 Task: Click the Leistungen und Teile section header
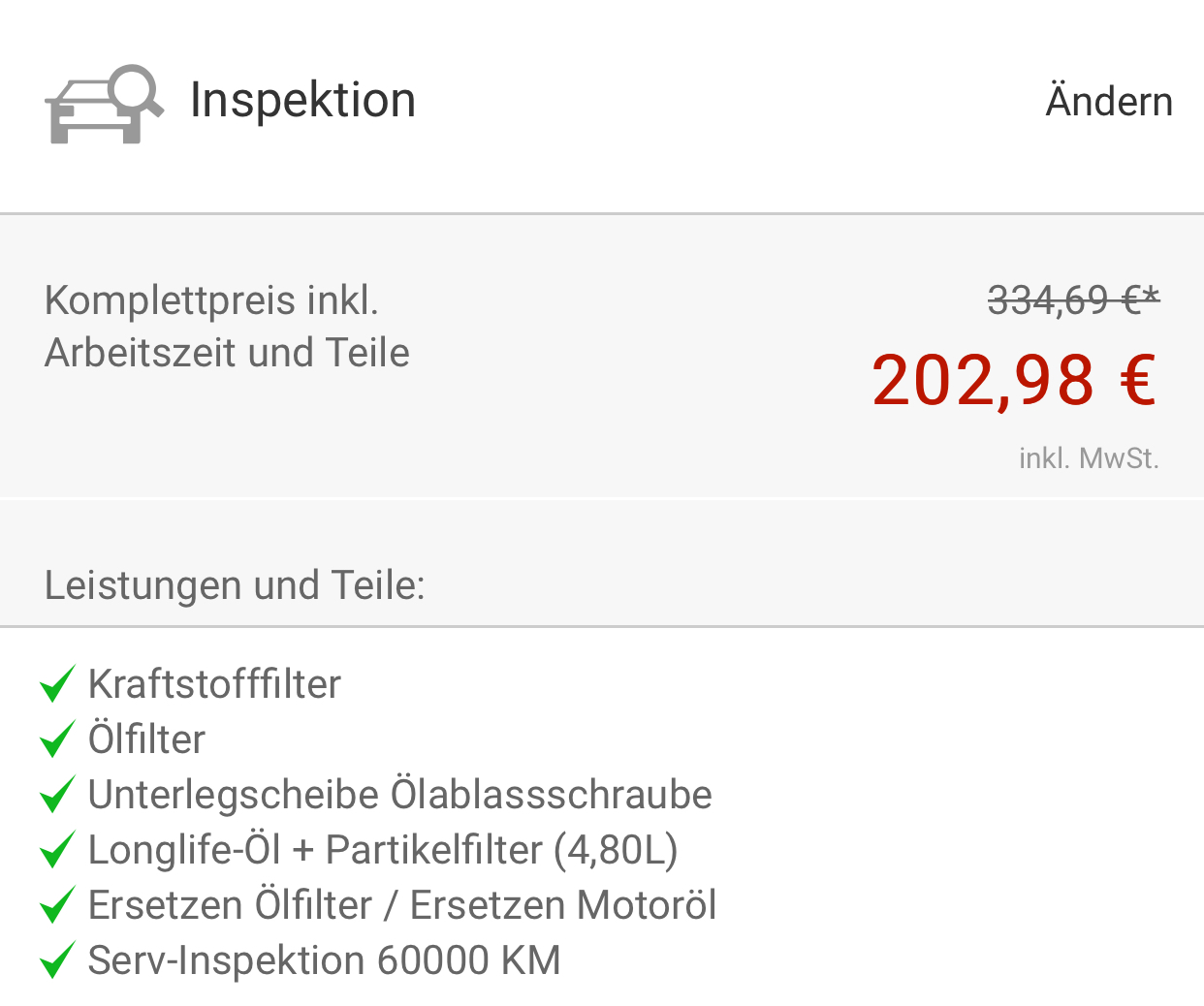[235, 585]
